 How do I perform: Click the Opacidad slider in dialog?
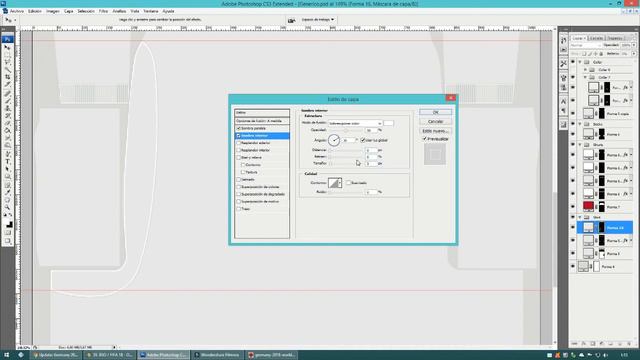tap(346, 131)
